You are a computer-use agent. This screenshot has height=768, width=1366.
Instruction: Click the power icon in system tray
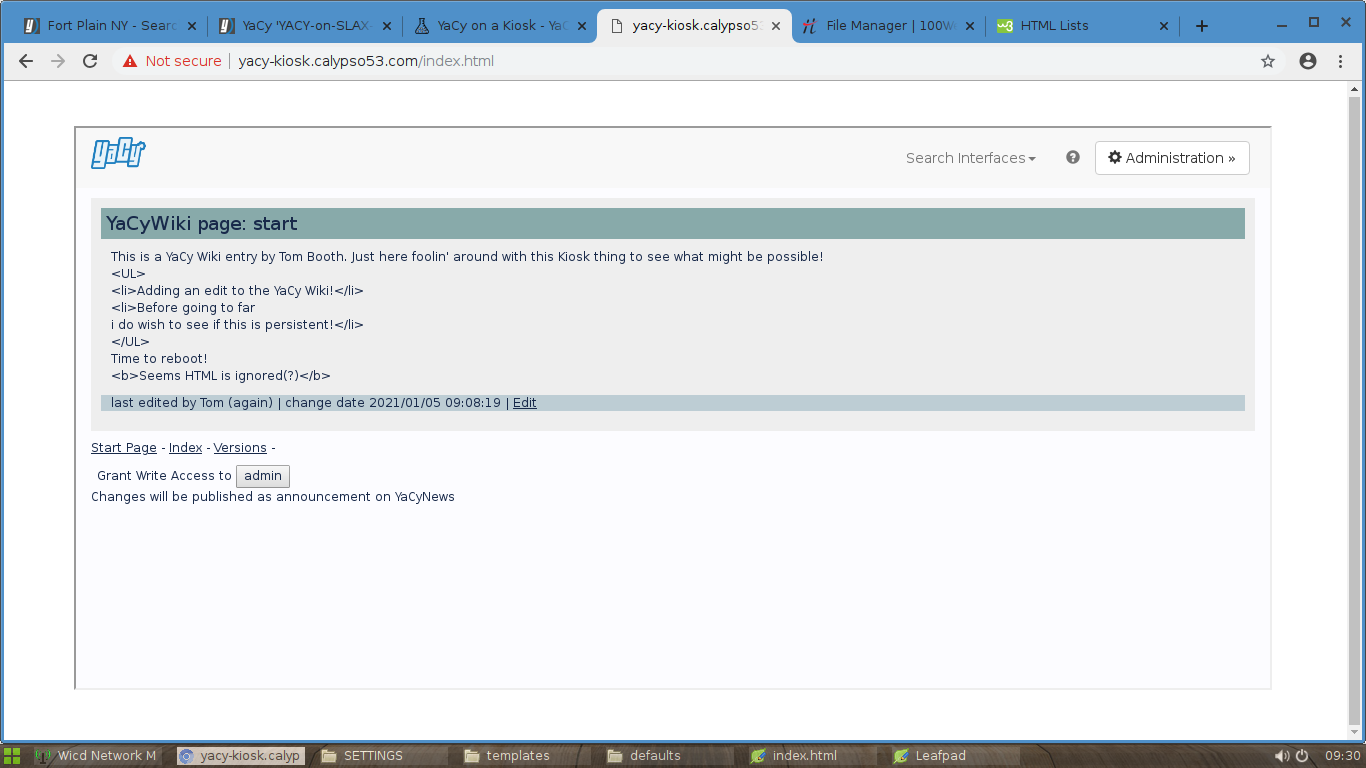coord(1302,756)
